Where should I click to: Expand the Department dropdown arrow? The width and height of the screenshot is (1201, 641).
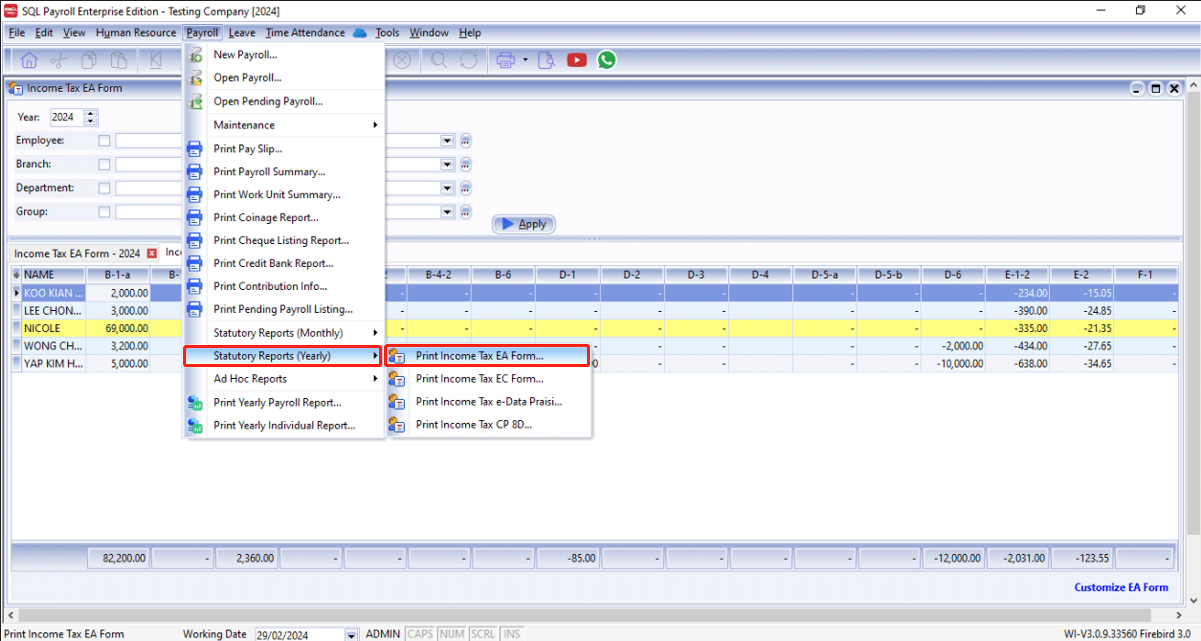tap(447, 188)
